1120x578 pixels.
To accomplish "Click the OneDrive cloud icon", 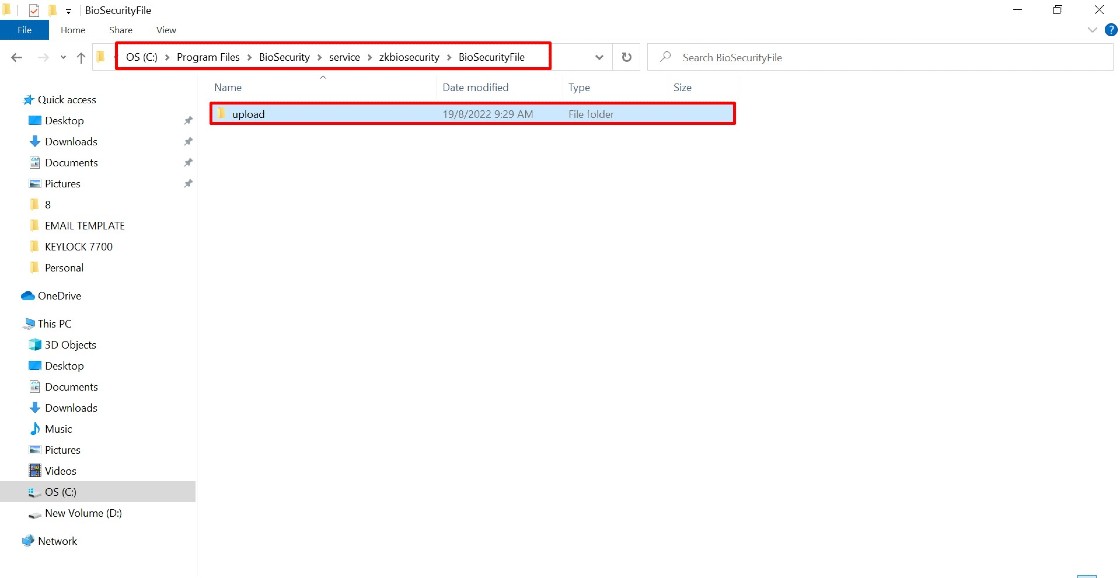I will point(28,296).
